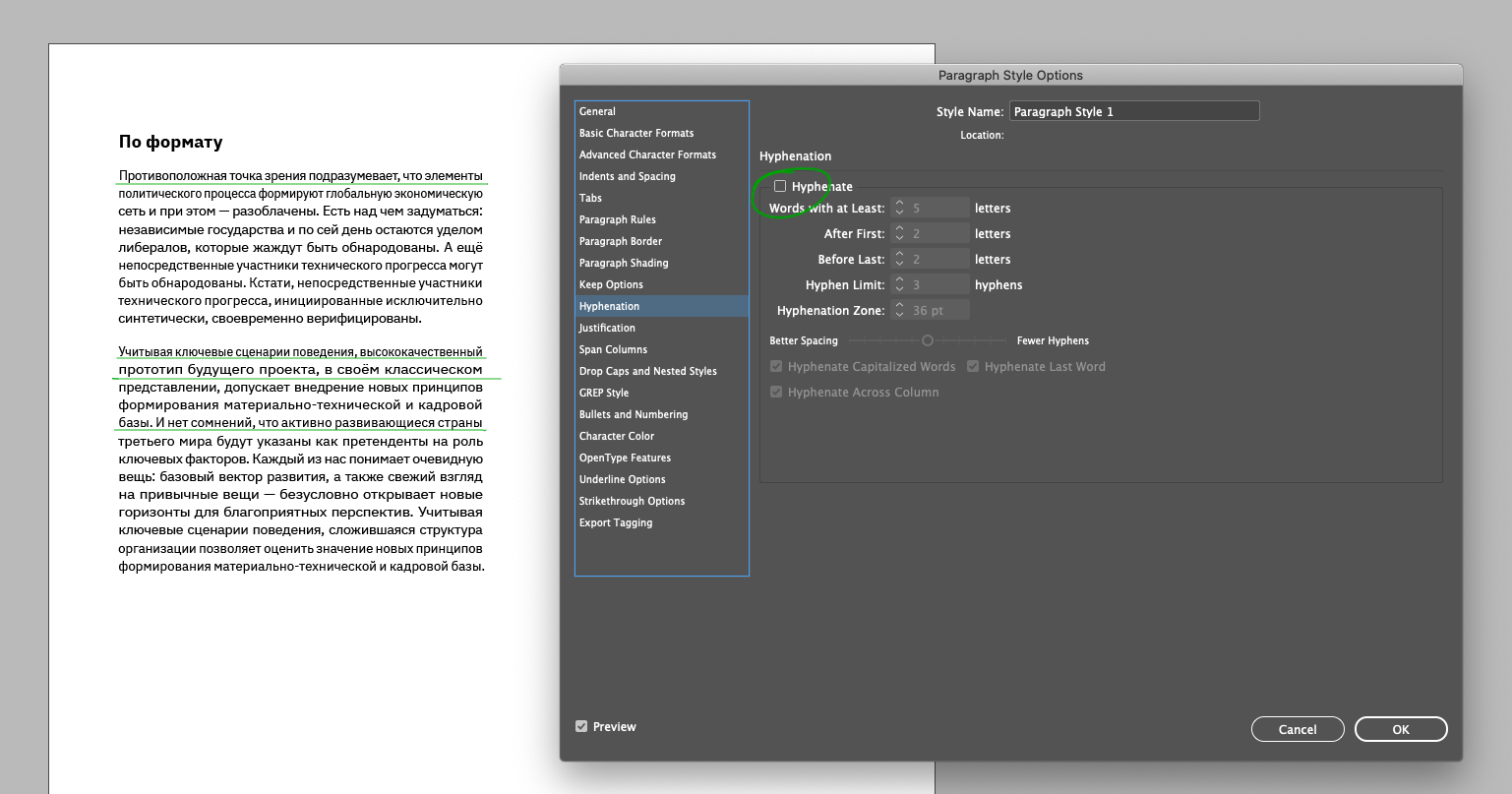Enable the Hyphenate checkbox
The image size is (1512, 794).
point(780,186)
